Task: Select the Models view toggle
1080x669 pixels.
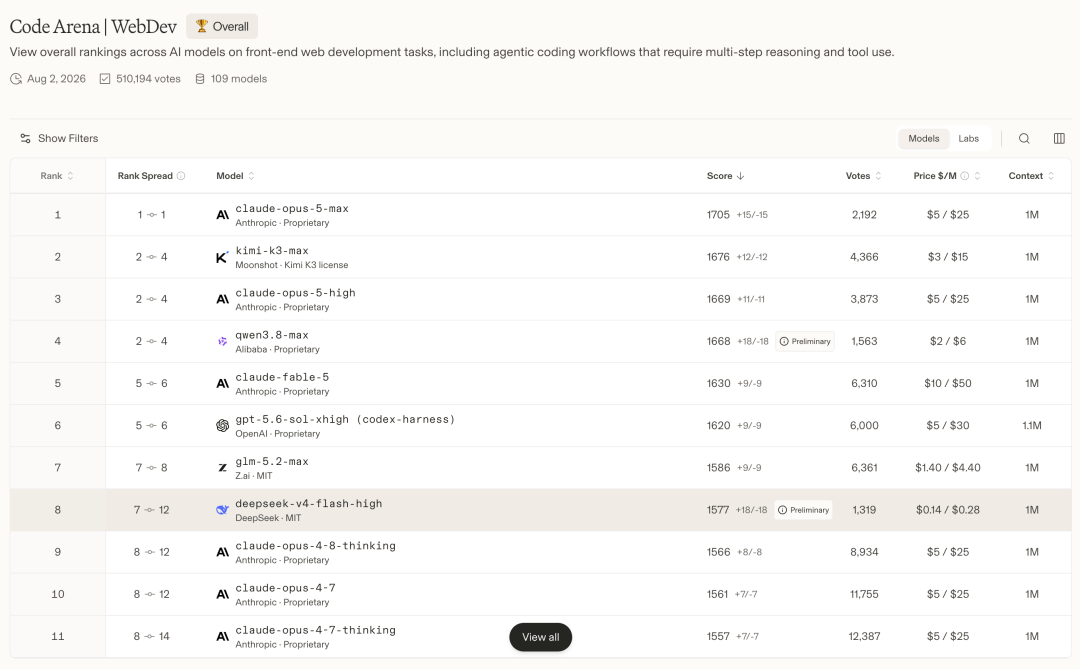Action: [x=924, y=138]
